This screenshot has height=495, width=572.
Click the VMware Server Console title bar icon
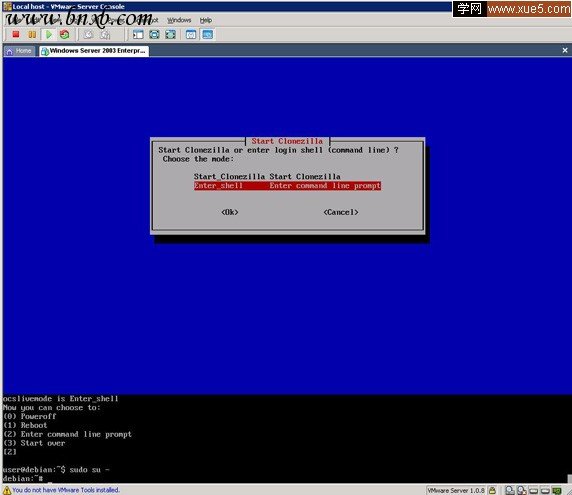(x=7, y=6)
